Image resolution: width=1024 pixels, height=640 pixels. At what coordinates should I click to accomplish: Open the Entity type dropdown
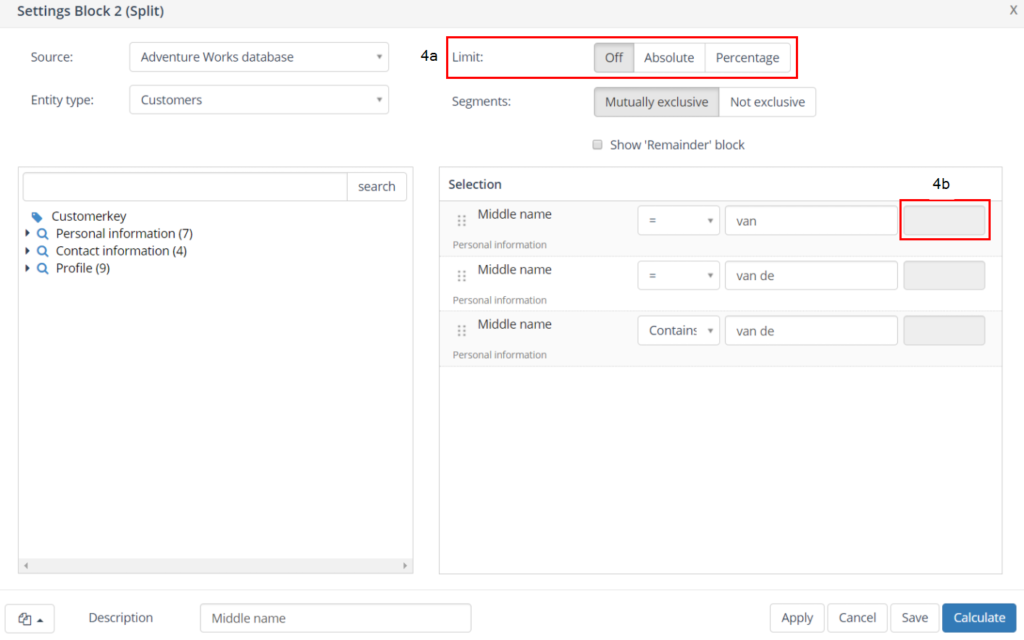click(259, 100)
